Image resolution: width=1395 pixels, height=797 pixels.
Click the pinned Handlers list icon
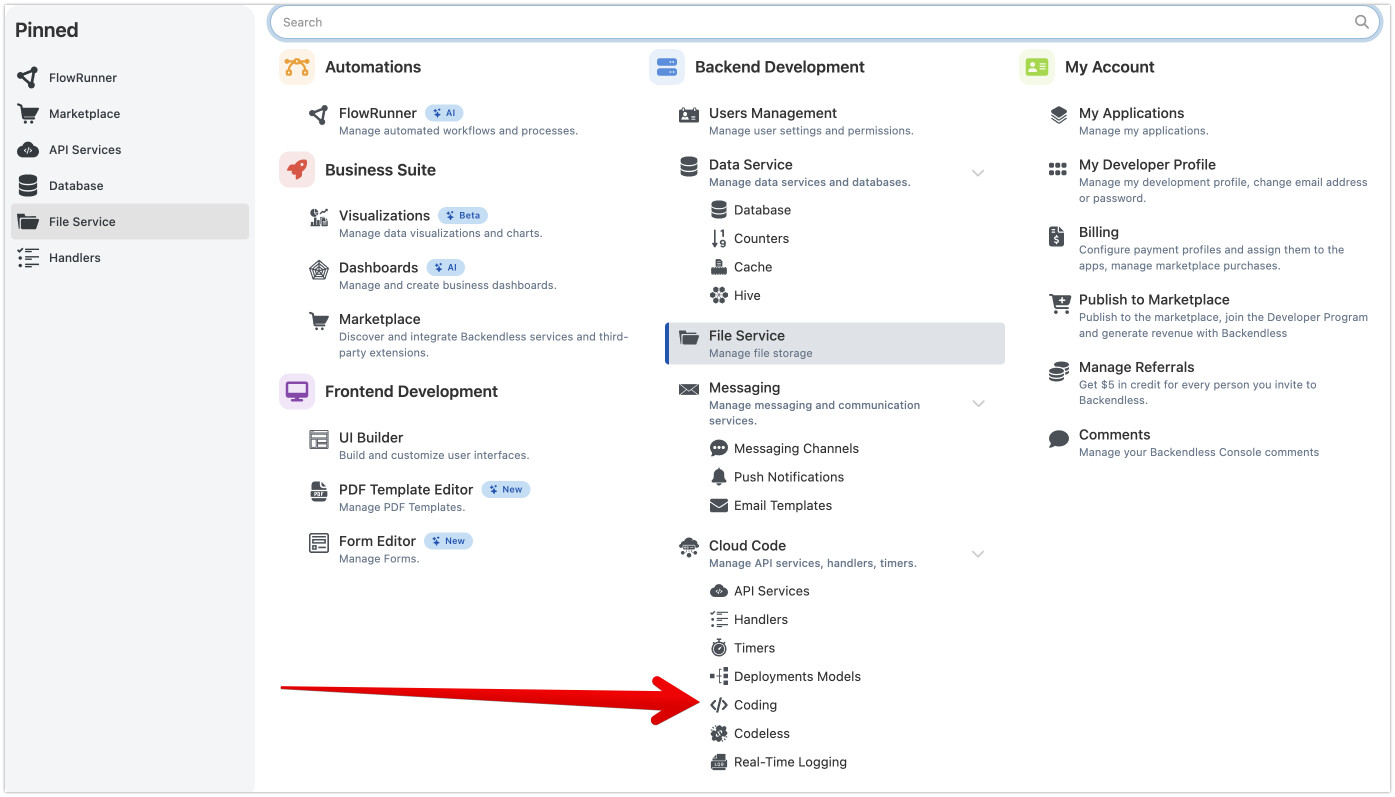tap(28, 258)
